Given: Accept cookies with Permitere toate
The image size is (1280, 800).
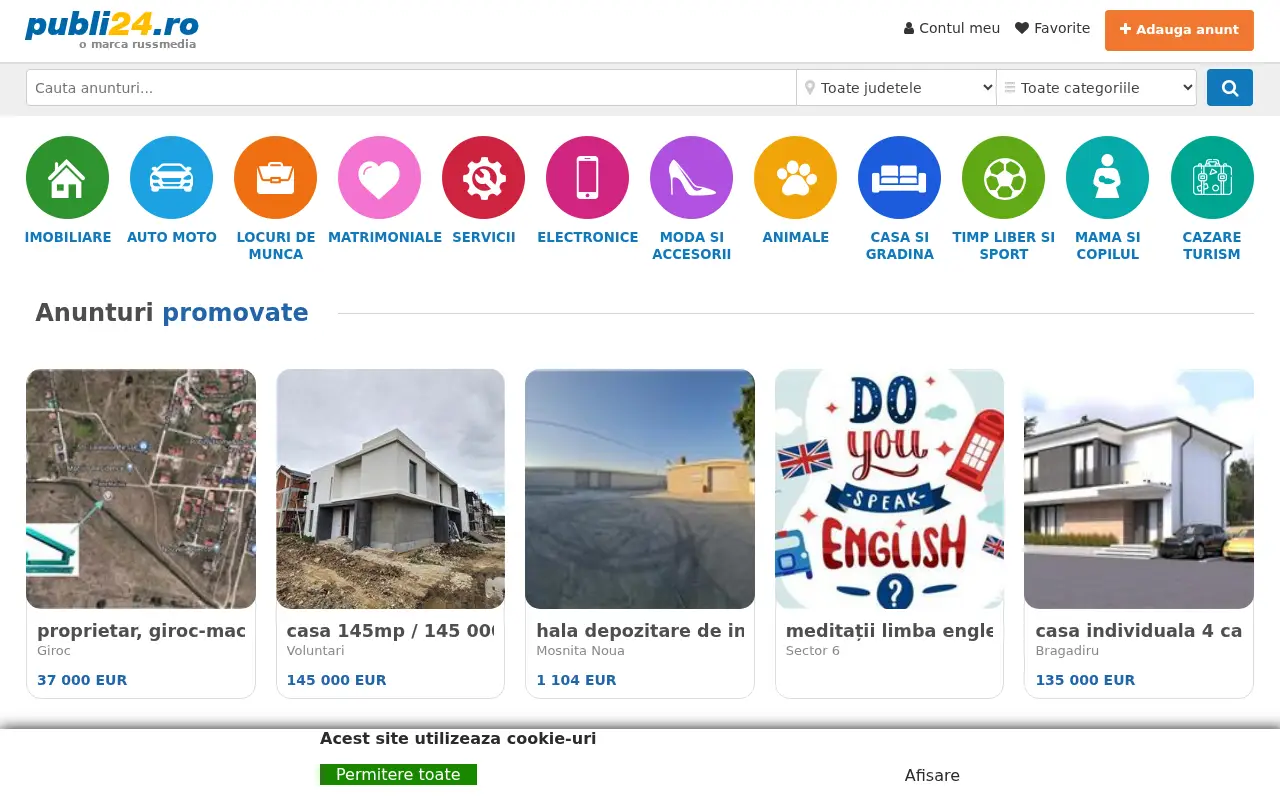Looking at the screenshot, I should 398,775.
